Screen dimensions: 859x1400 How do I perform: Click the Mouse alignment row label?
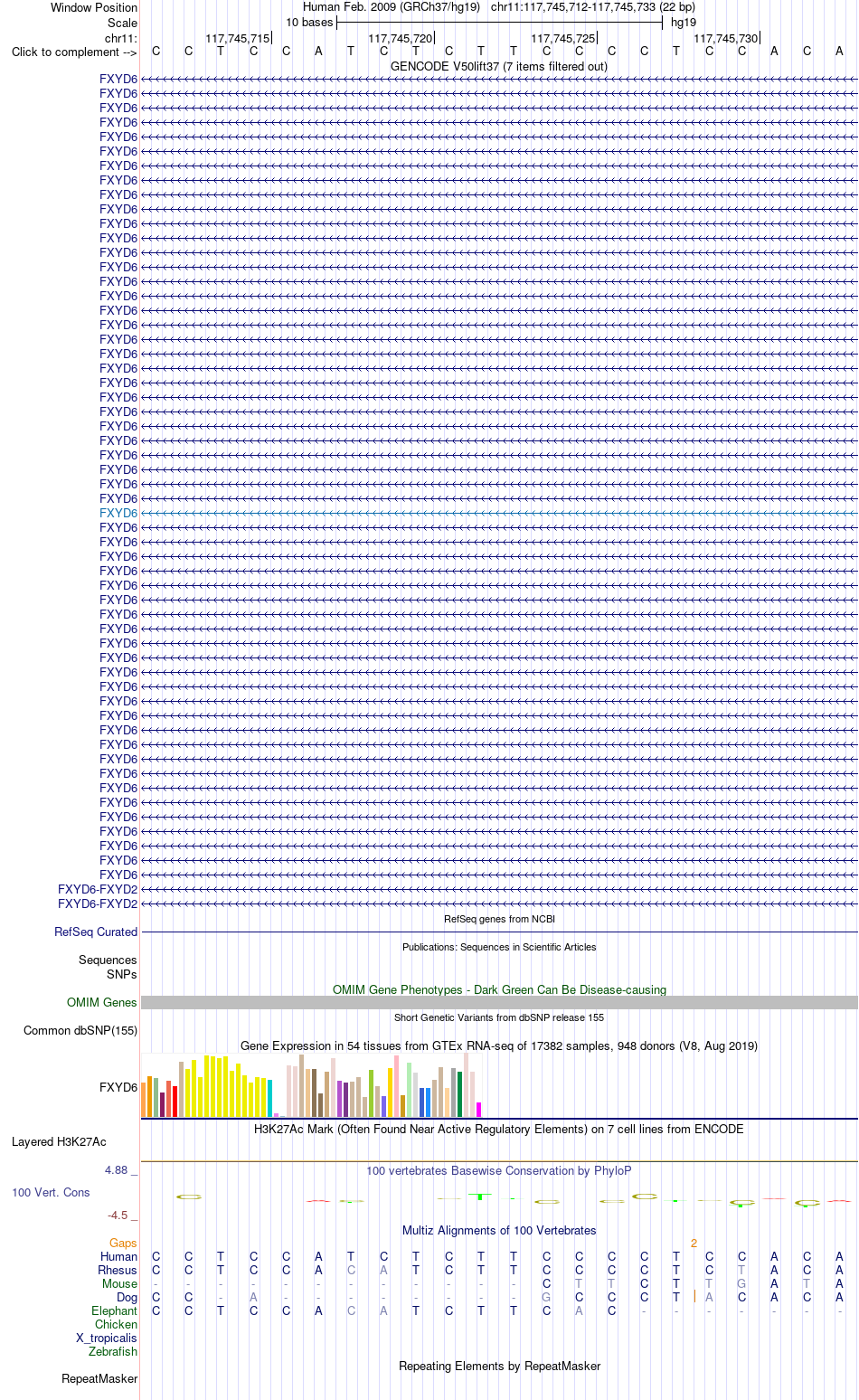pyautogui.click(x=120, y=1283)
